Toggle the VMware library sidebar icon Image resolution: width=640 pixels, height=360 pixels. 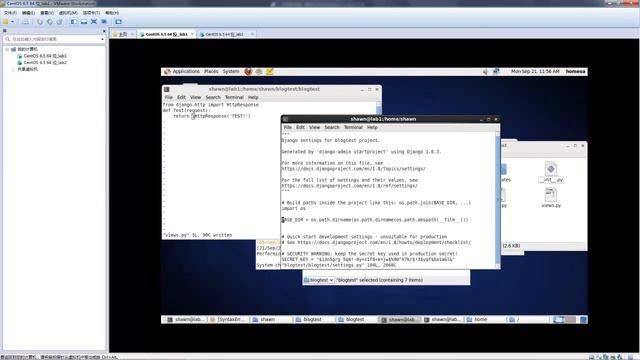click(x=73, y=22)
